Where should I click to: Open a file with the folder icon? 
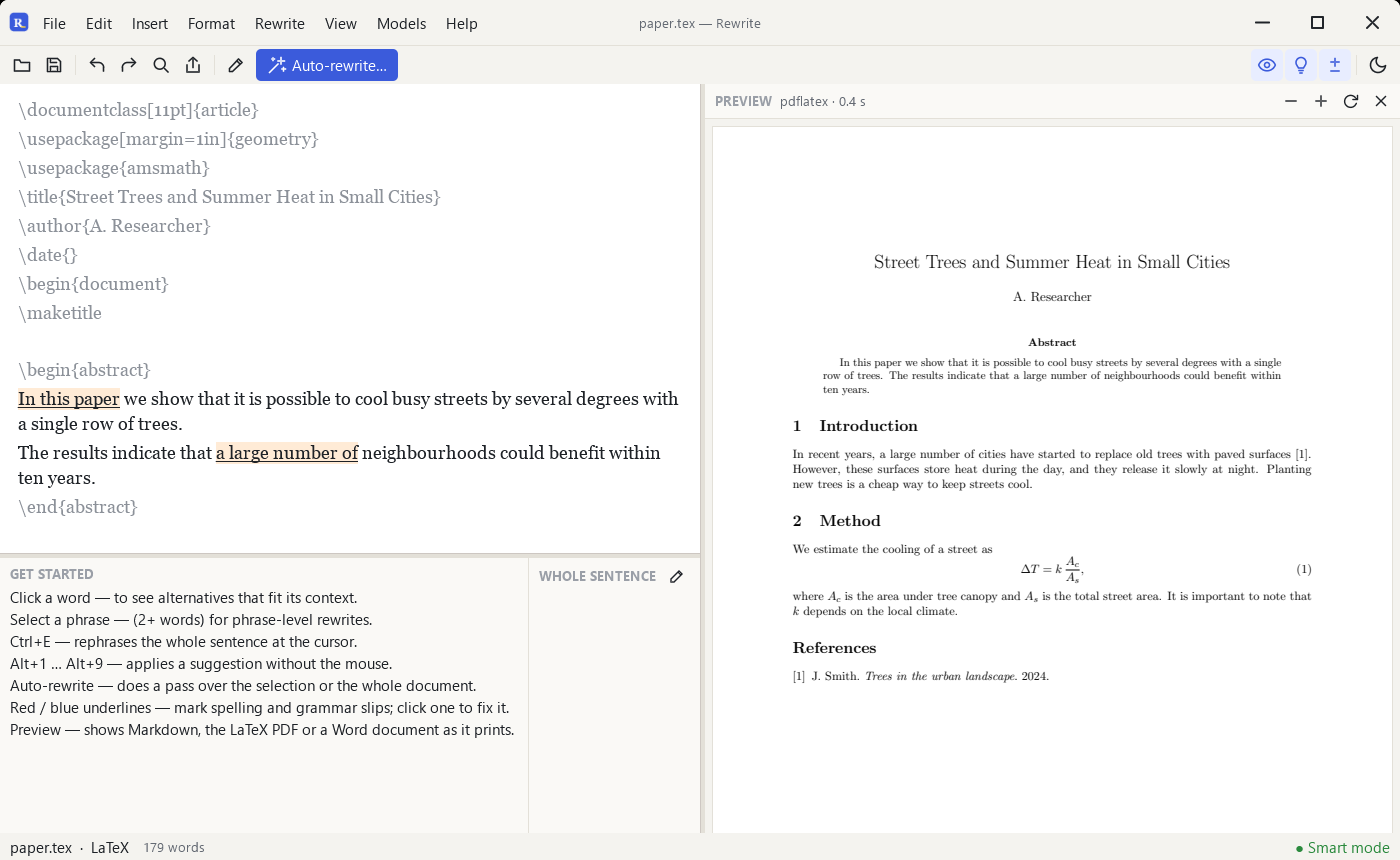click(x=21, y=65)
